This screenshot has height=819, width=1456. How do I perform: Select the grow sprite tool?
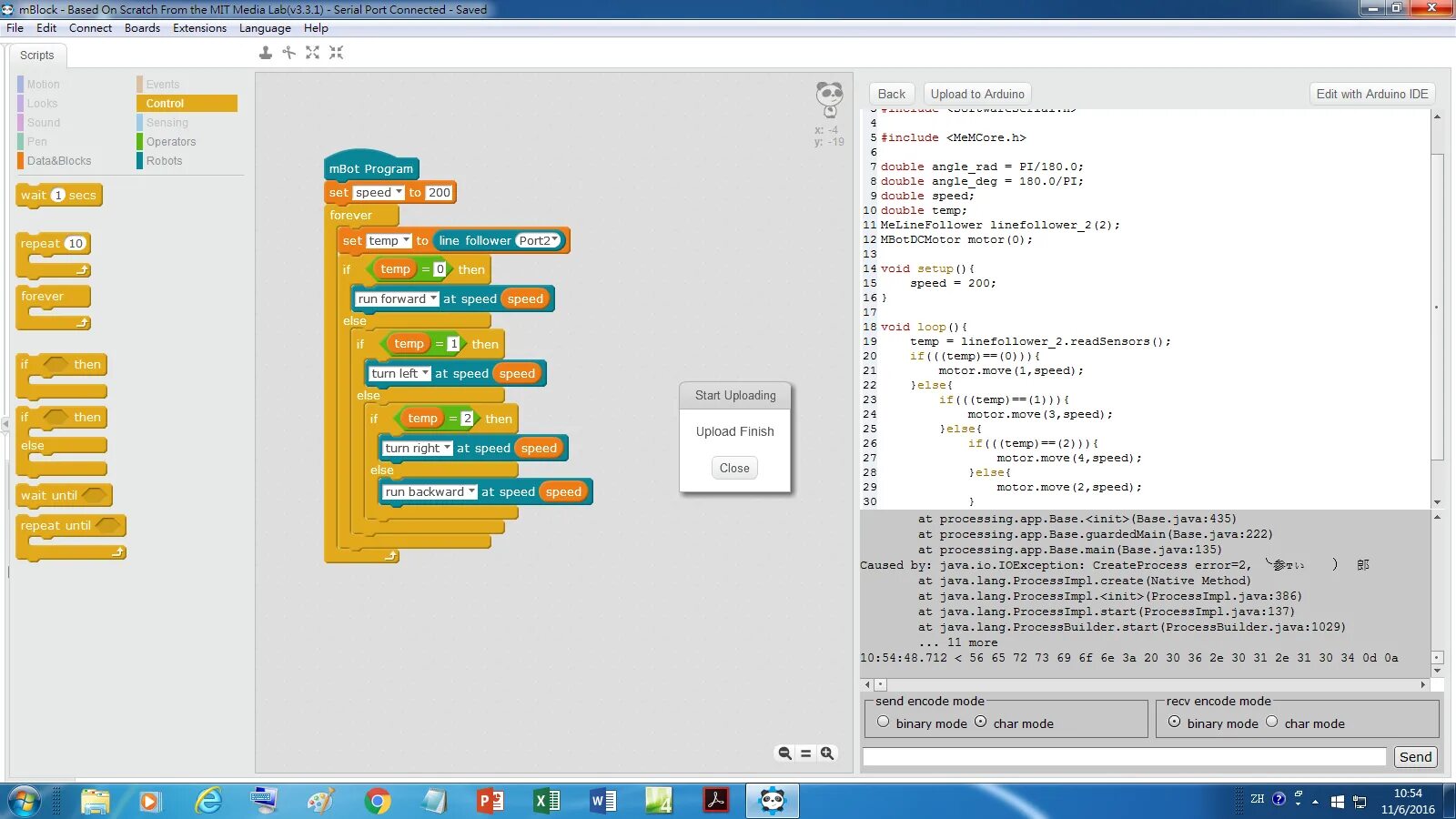pyautogui.click(x=313, y=53)
